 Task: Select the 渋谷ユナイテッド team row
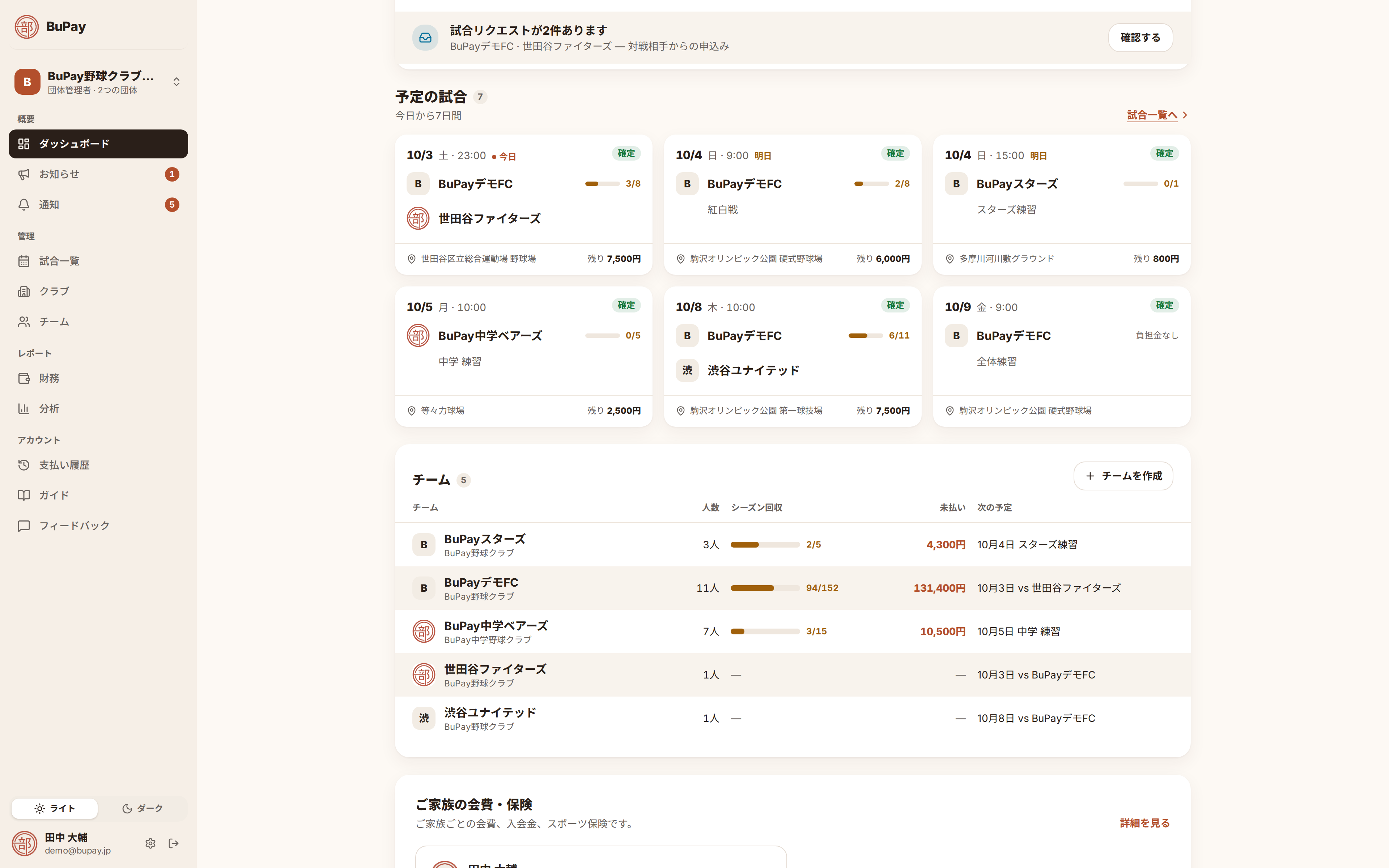792,718
